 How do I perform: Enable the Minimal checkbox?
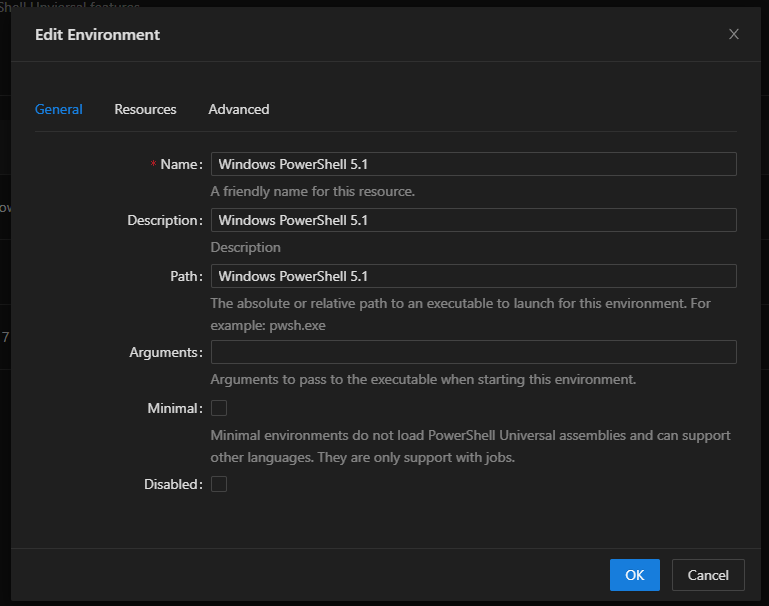[x=219, y=408]
